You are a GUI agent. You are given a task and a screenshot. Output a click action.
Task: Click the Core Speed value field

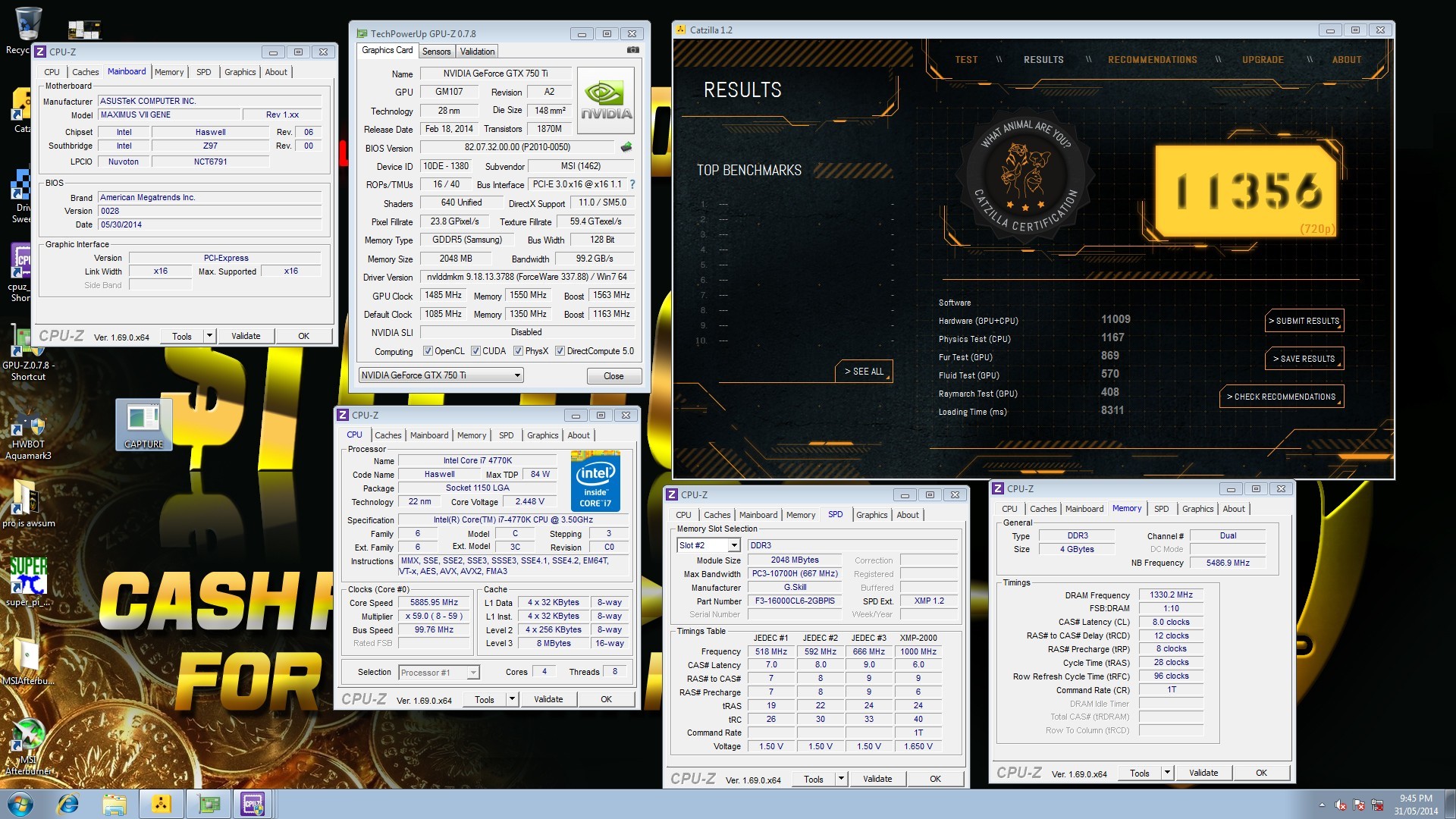click(434, 603)
